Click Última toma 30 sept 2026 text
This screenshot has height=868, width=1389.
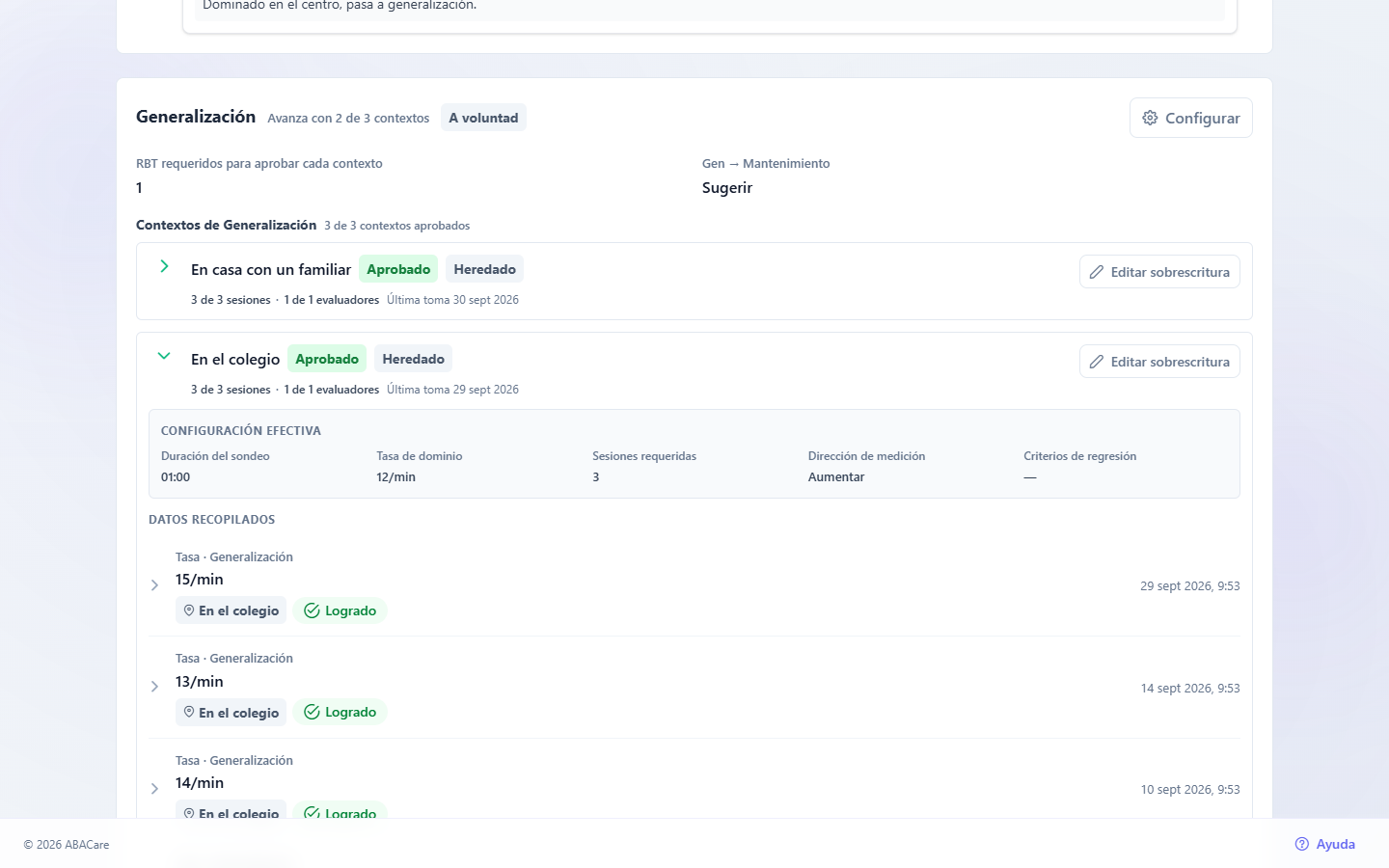(x=452, y=300)
